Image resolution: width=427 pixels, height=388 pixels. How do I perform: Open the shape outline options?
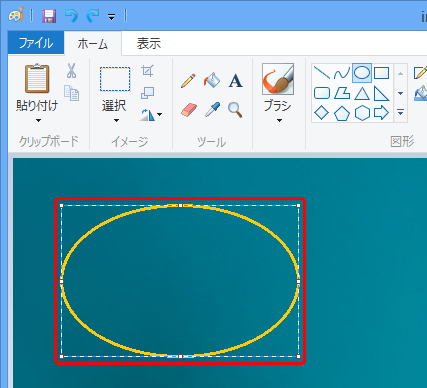420,73
